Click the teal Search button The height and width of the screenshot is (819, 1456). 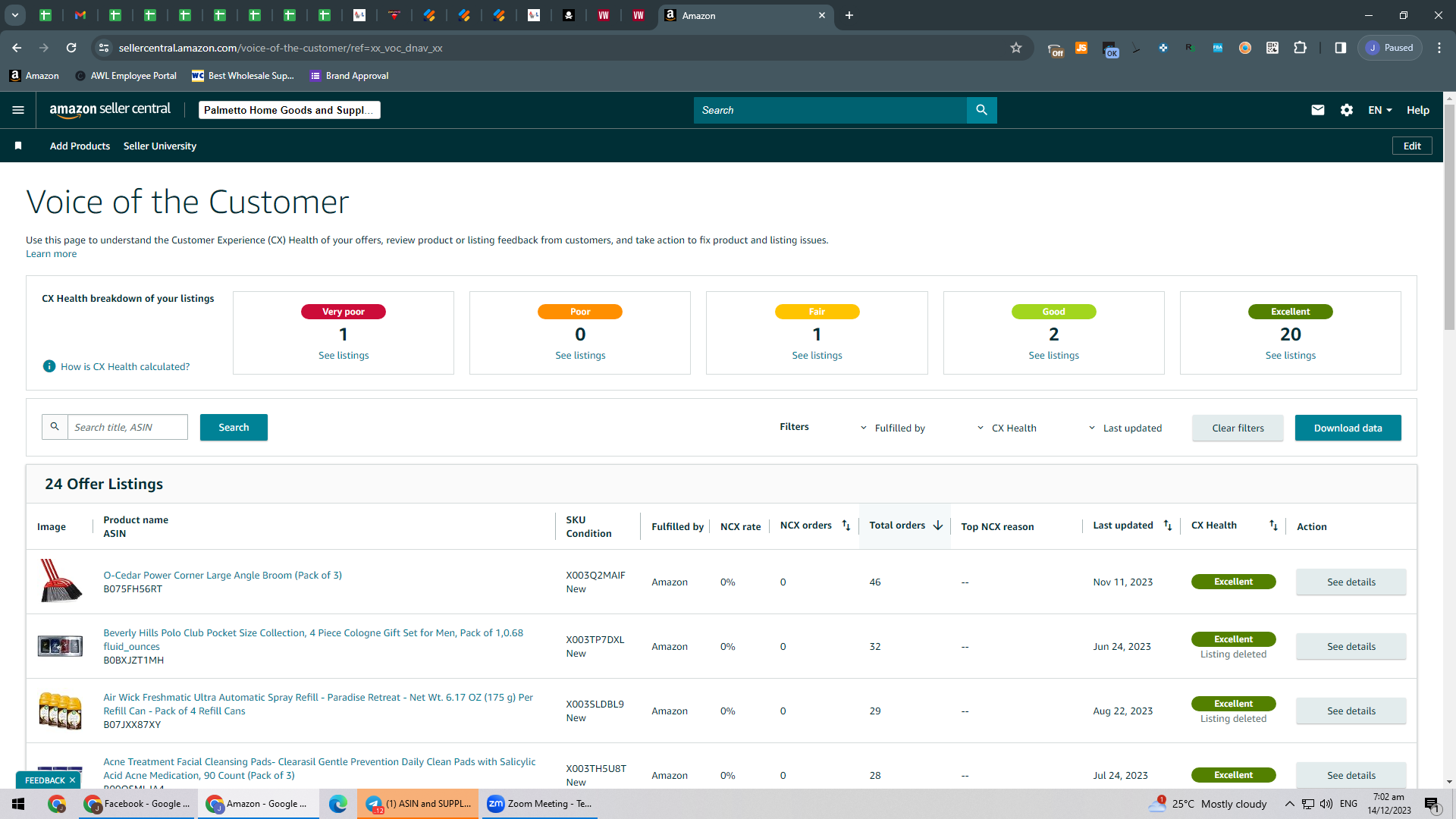coord(234,427)
